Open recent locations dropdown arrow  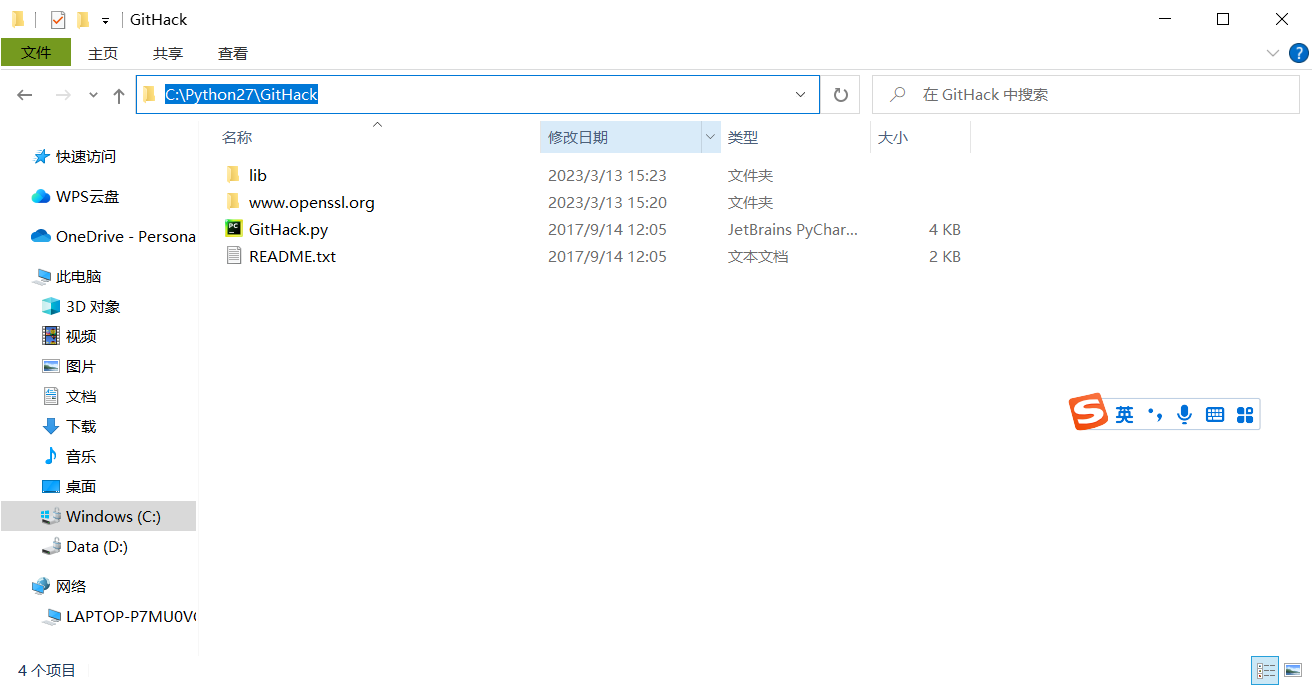[x=93, y=95]
